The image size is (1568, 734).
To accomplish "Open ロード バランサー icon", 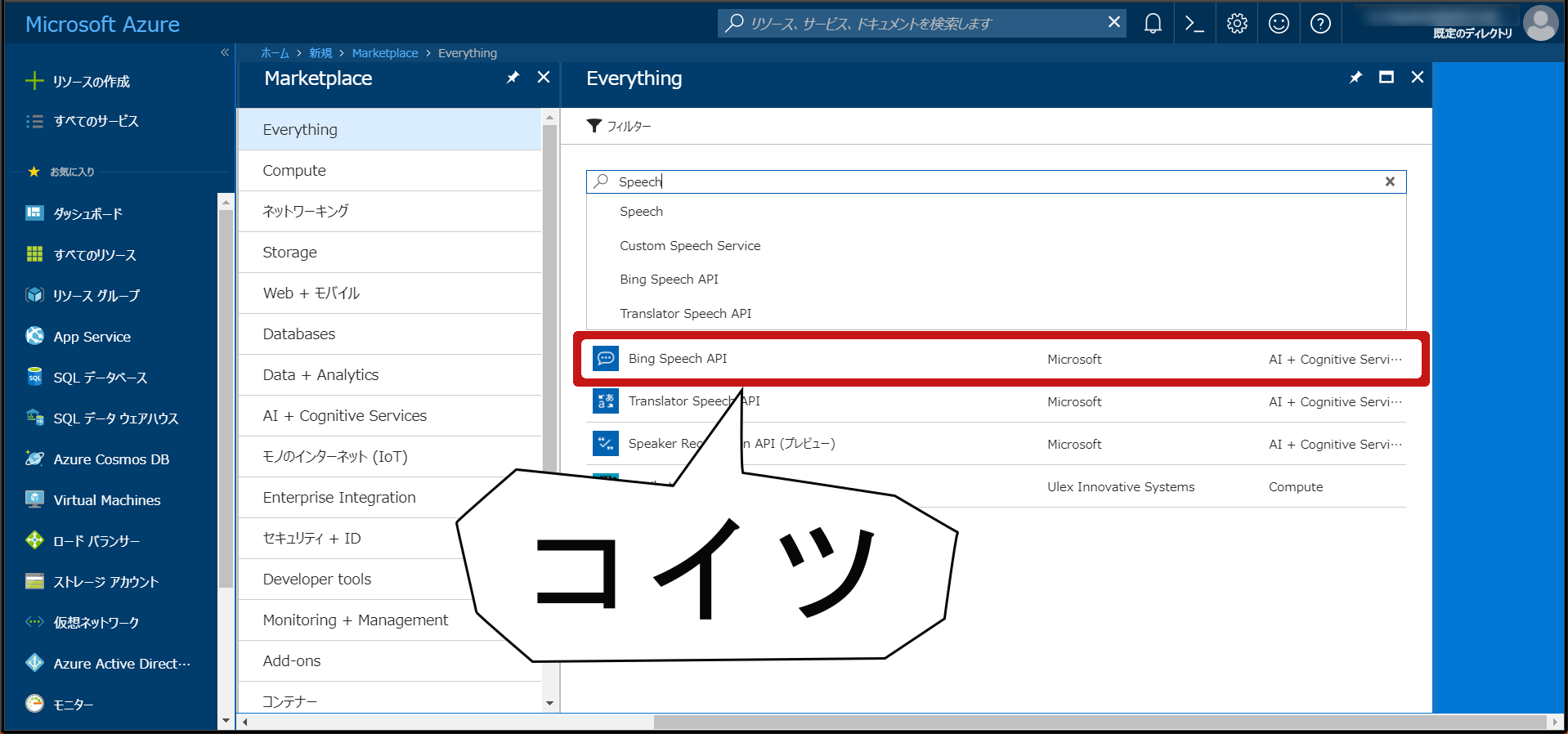I will (x=34, y=540).
